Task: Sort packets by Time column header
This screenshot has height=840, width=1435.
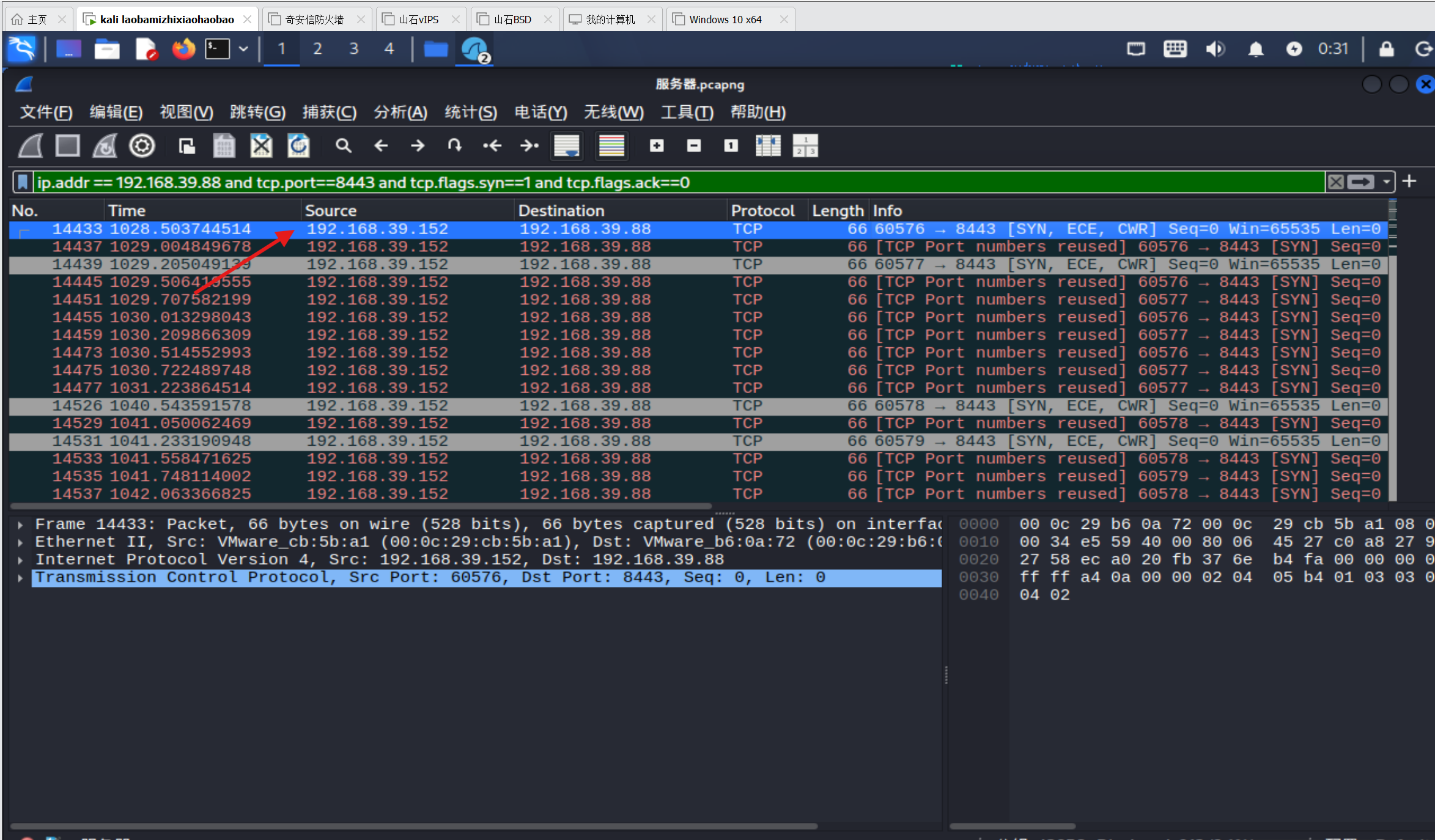Action: click(203, 211)
